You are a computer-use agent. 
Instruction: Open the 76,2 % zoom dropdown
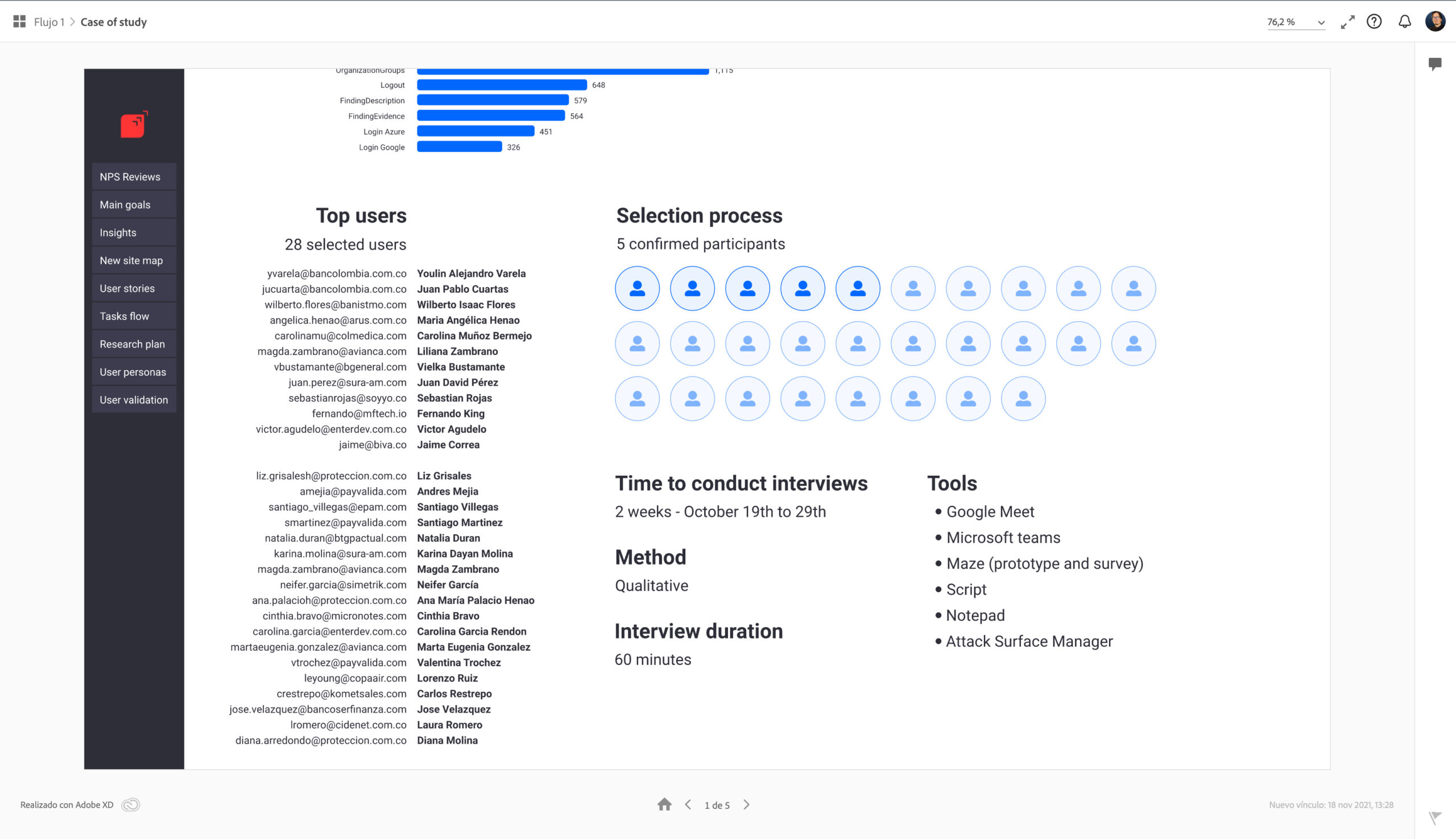click(1295, 22)
